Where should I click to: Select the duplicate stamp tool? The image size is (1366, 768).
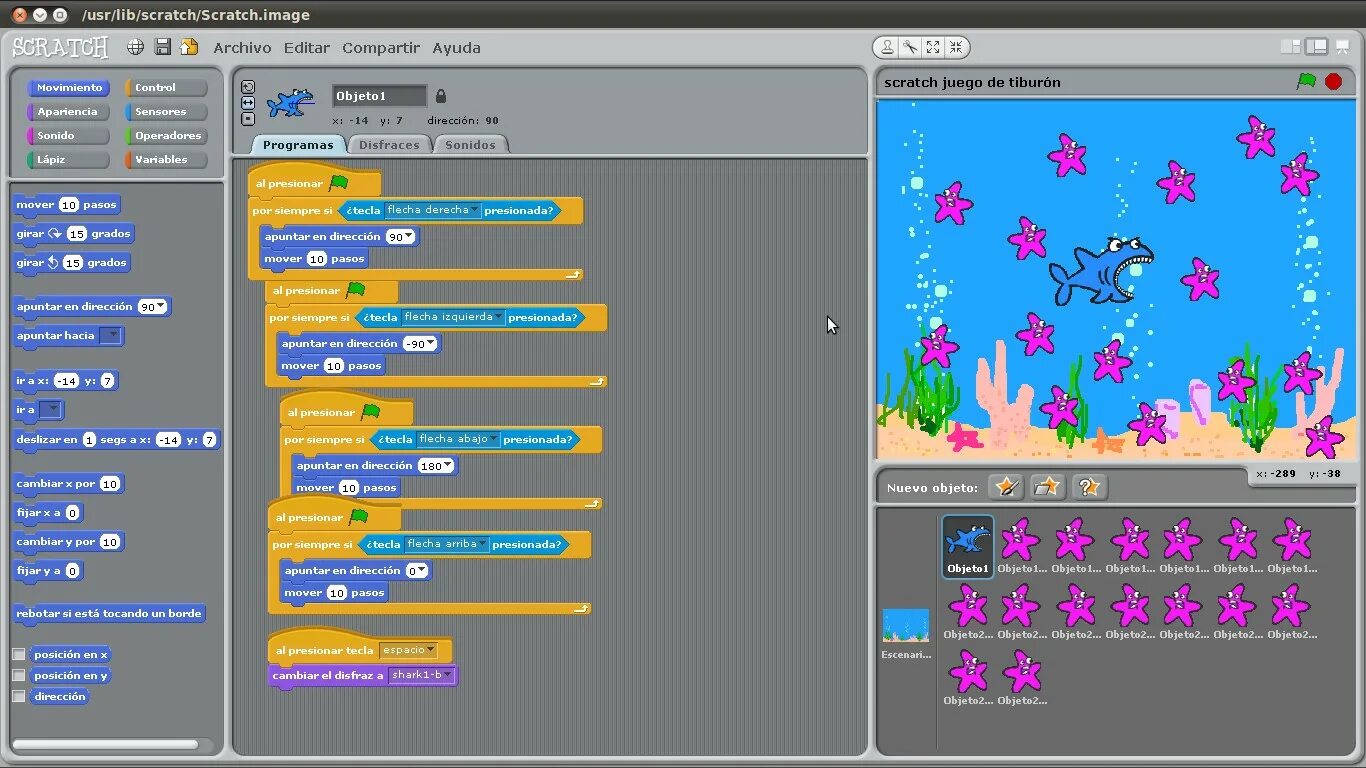coord(887,47)
